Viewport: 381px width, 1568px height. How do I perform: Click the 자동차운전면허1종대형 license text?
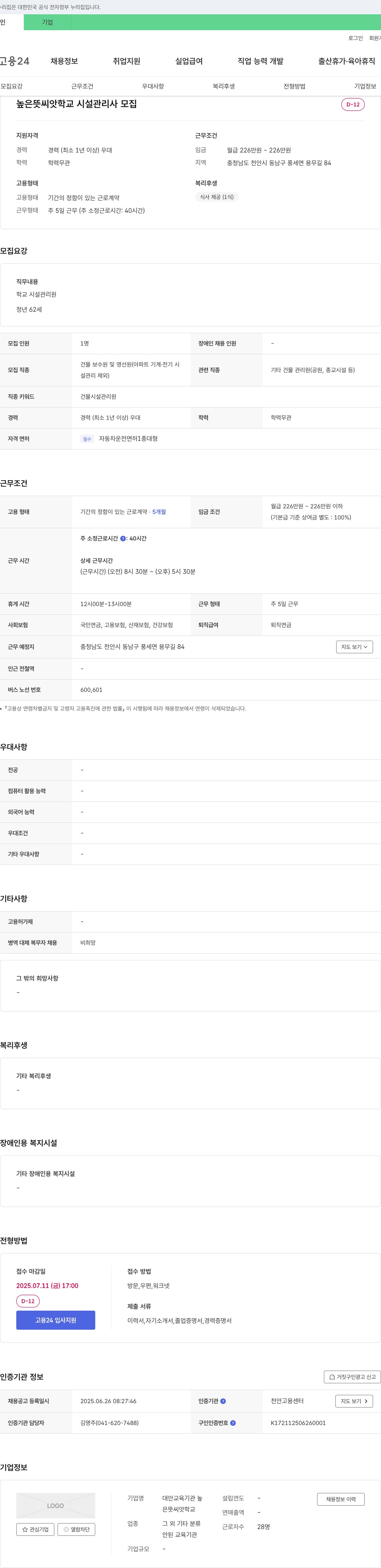(x=128, y=439)
